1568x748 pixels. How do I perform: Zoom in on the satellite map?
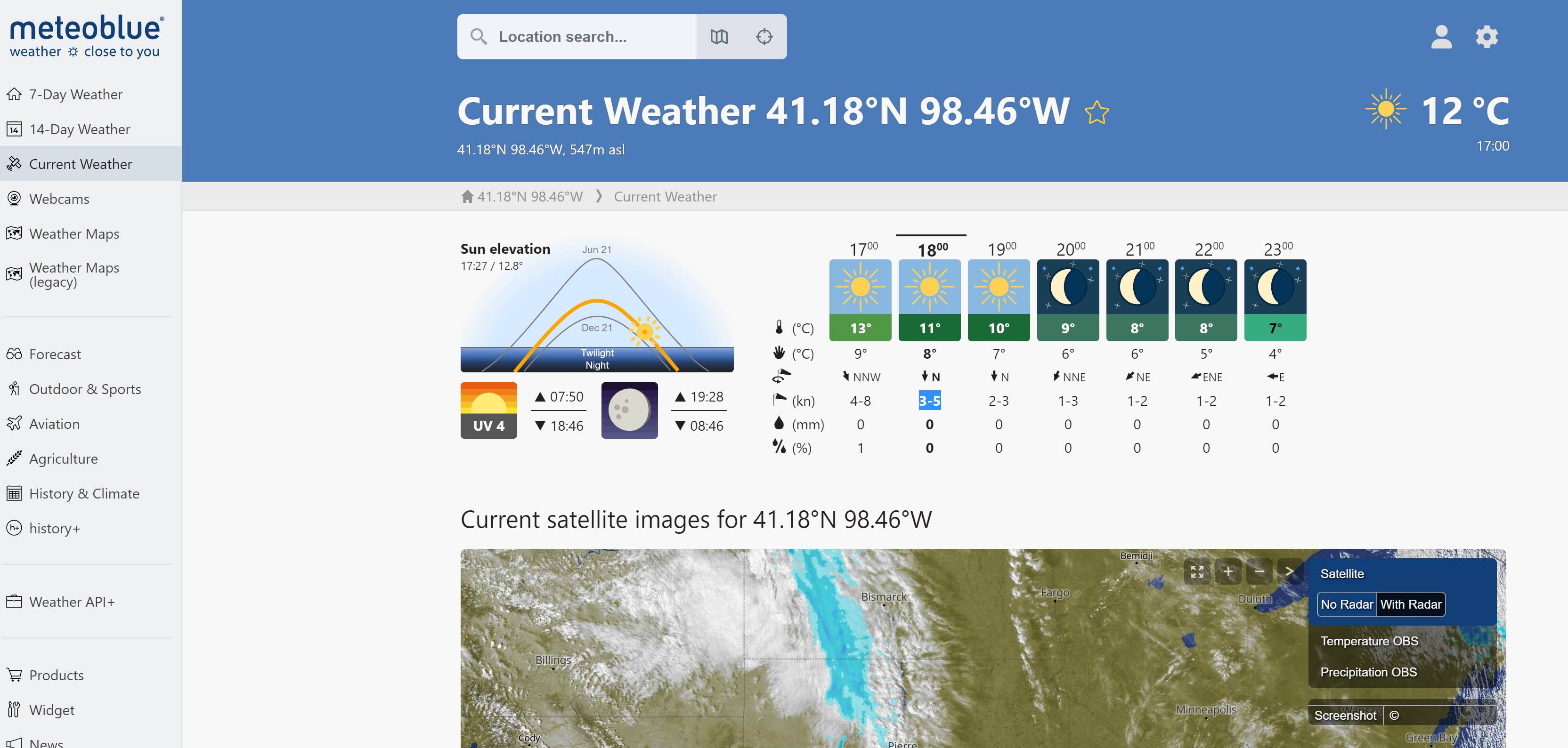tap(1228, 571)
